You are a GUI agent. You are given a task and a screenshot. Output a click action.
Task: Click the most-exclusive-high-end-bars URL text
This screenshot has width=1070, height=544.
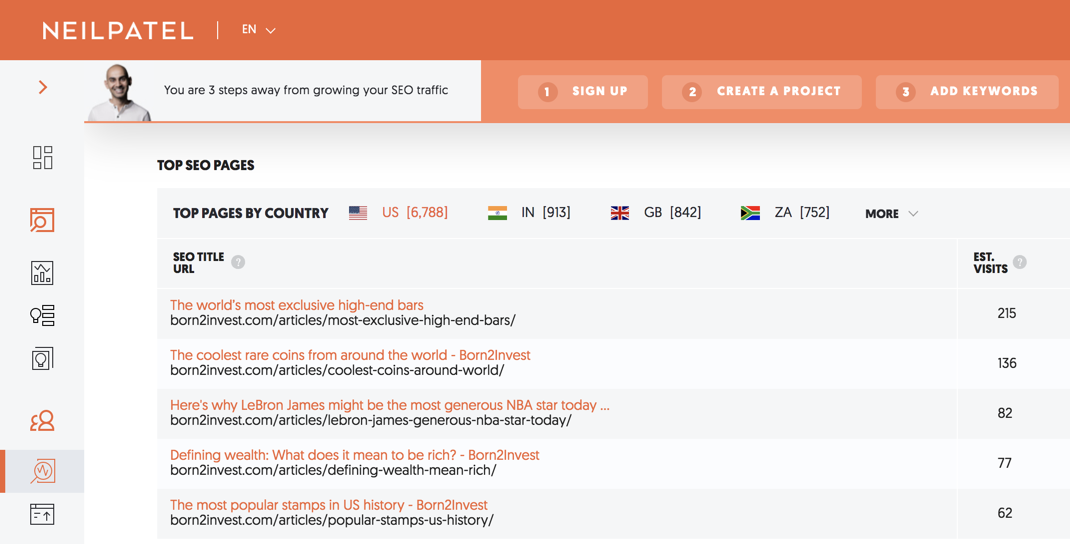pos(343,320)
